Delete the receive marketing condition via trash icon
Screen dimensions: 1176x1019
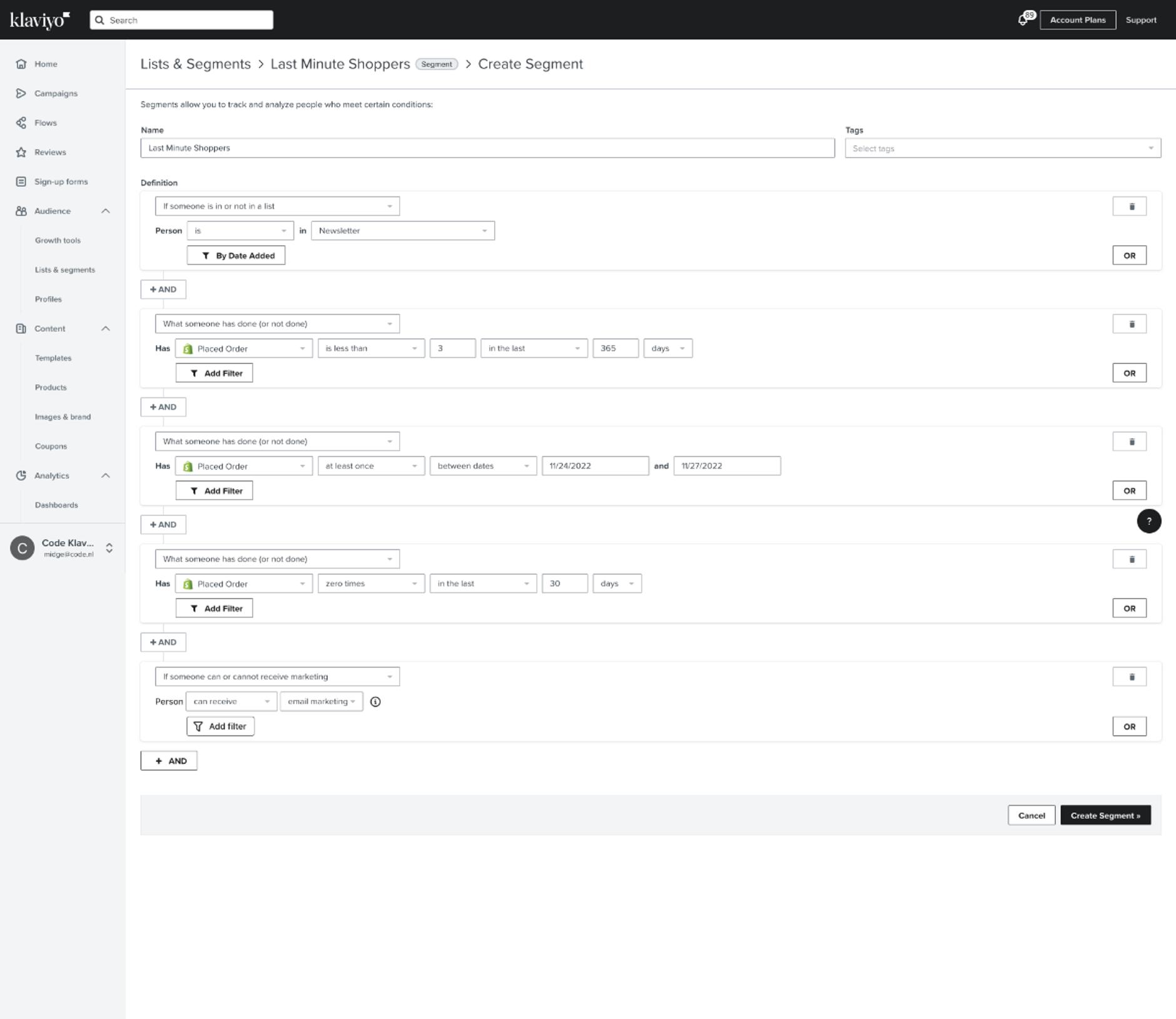pos(1129,677)
